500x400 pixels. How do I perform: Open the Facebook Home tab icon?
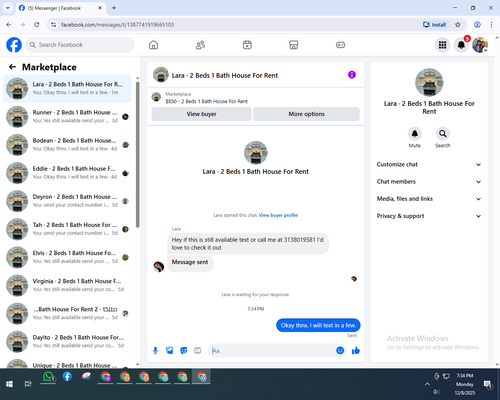[x=153, y=45]
